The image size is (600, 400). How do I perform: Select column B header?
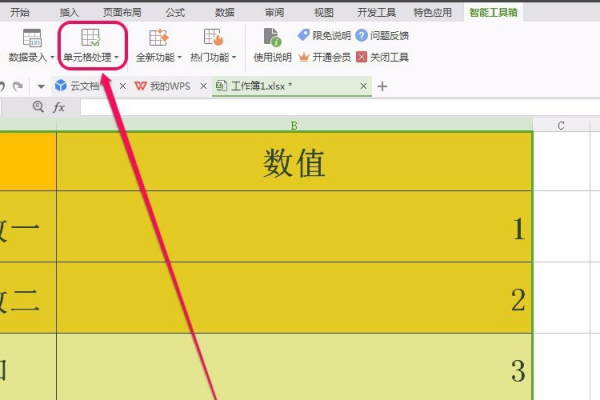294,125
